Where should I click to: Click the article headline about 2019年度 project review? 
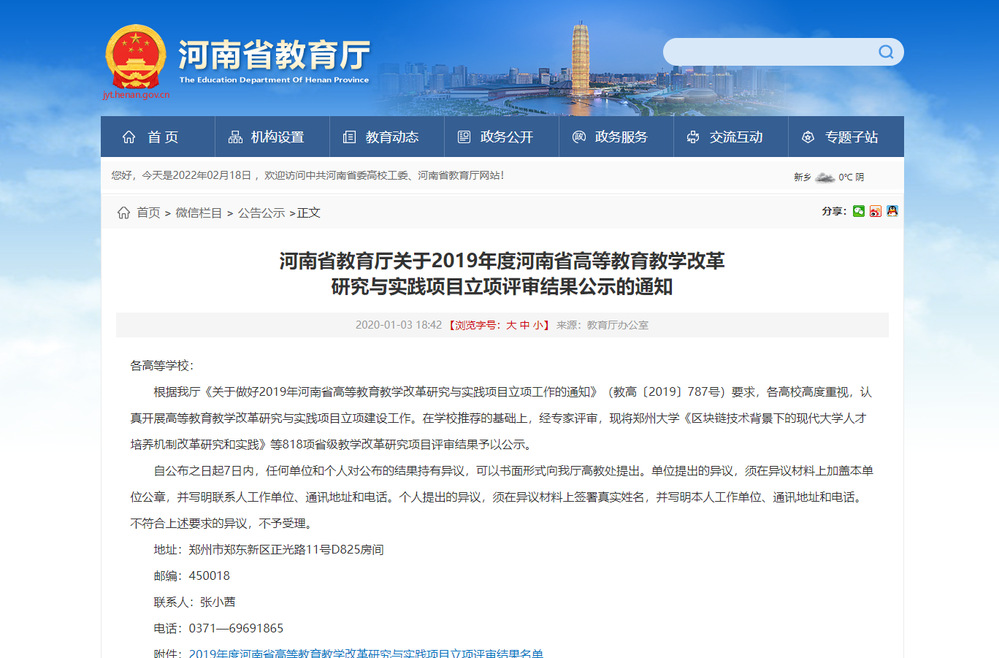click(502, 274)
